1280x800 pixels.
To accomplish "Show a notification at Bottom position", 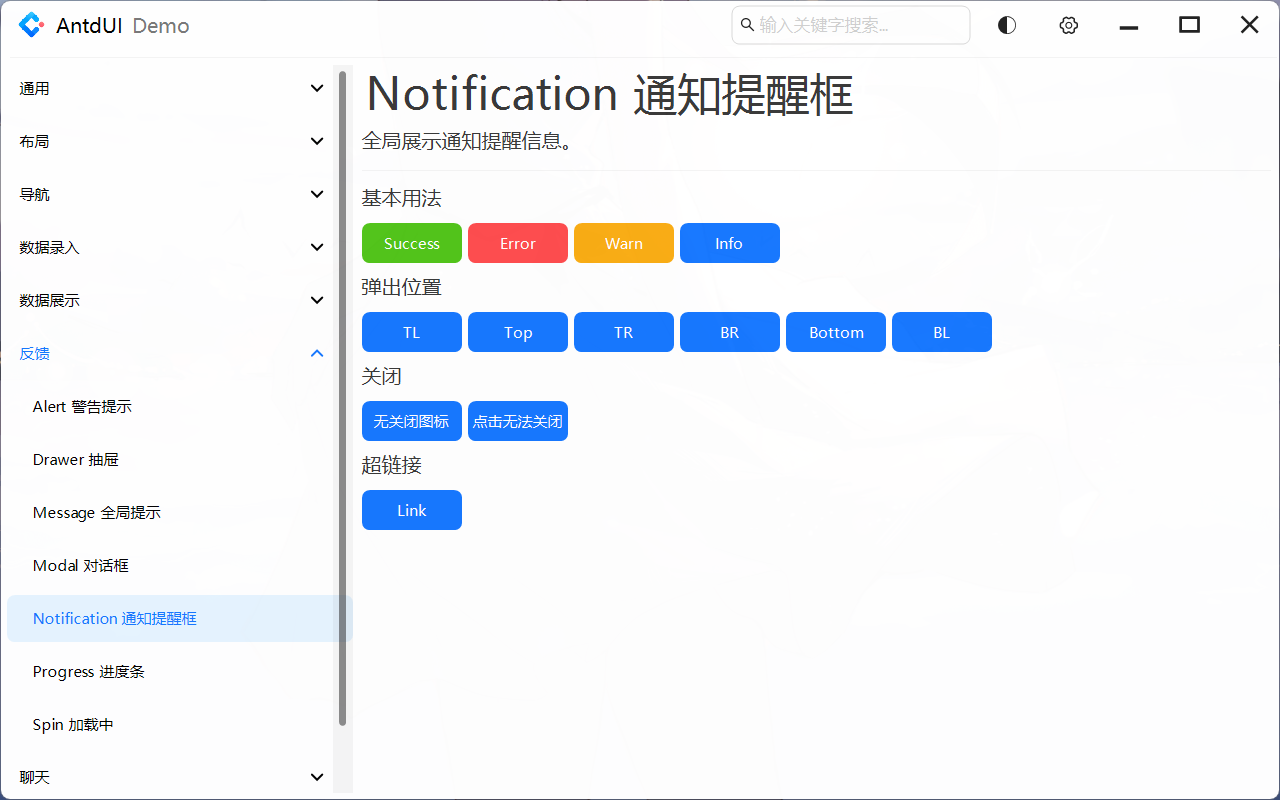I will pyautogui.click(x=835, y=332).
